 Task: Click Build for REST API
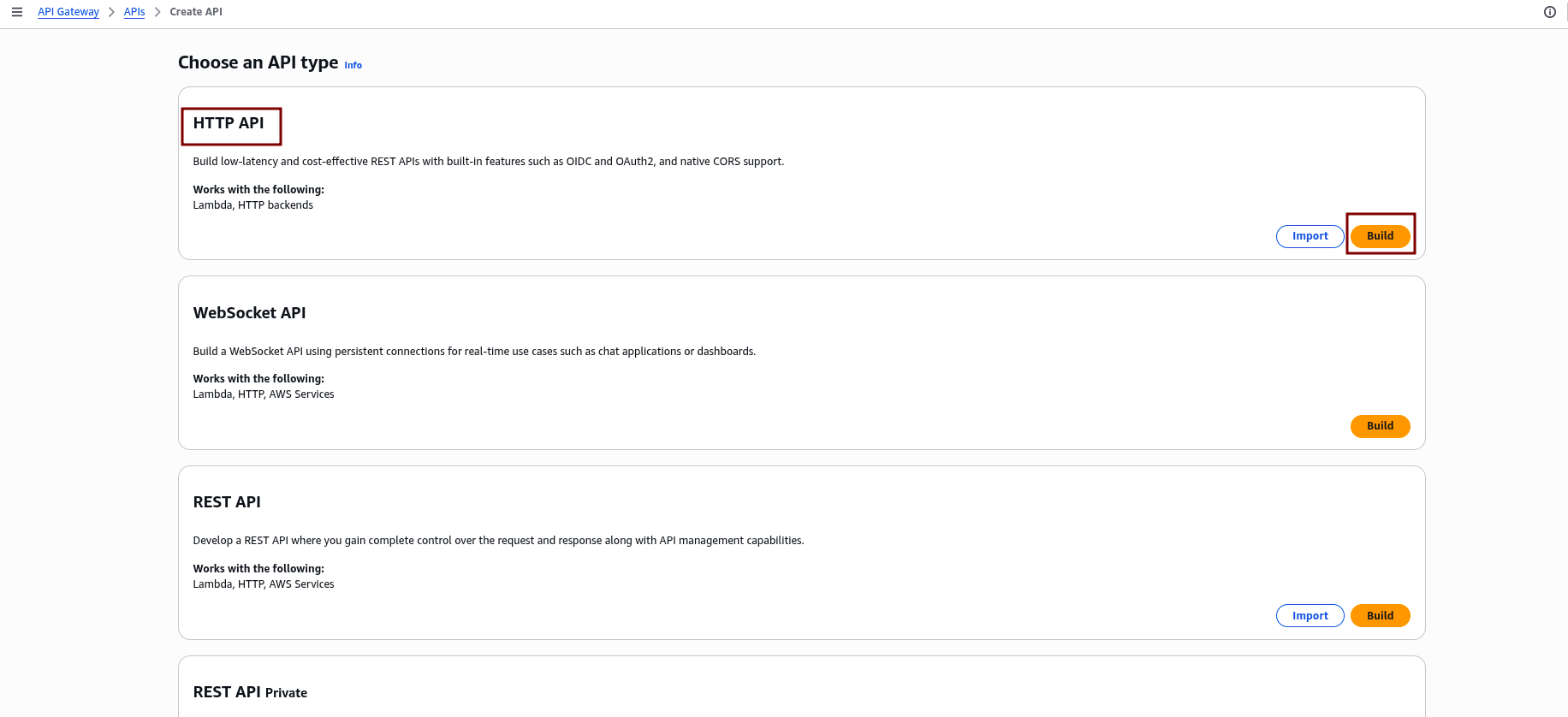[1380, 616]
